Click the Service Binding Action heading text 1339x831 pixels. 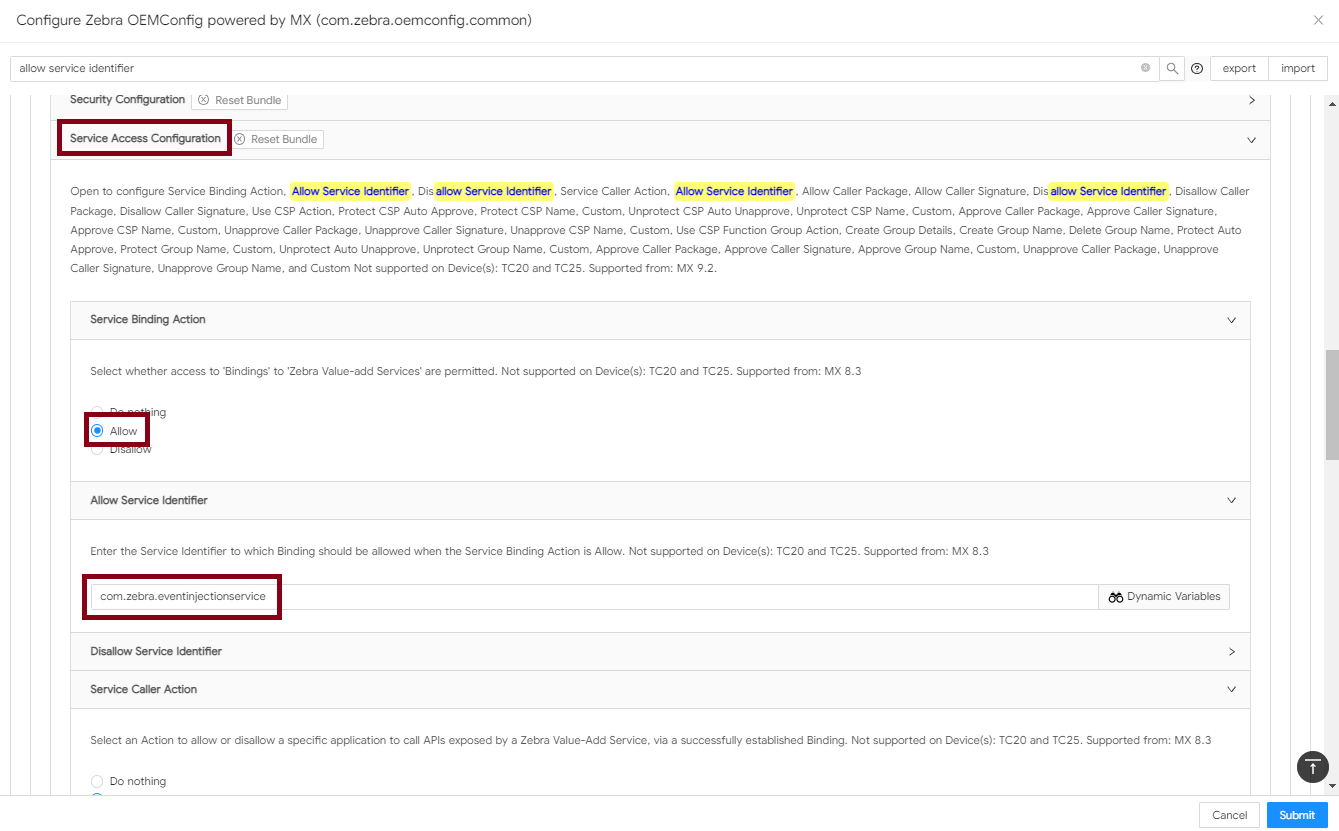pos(148,319)
